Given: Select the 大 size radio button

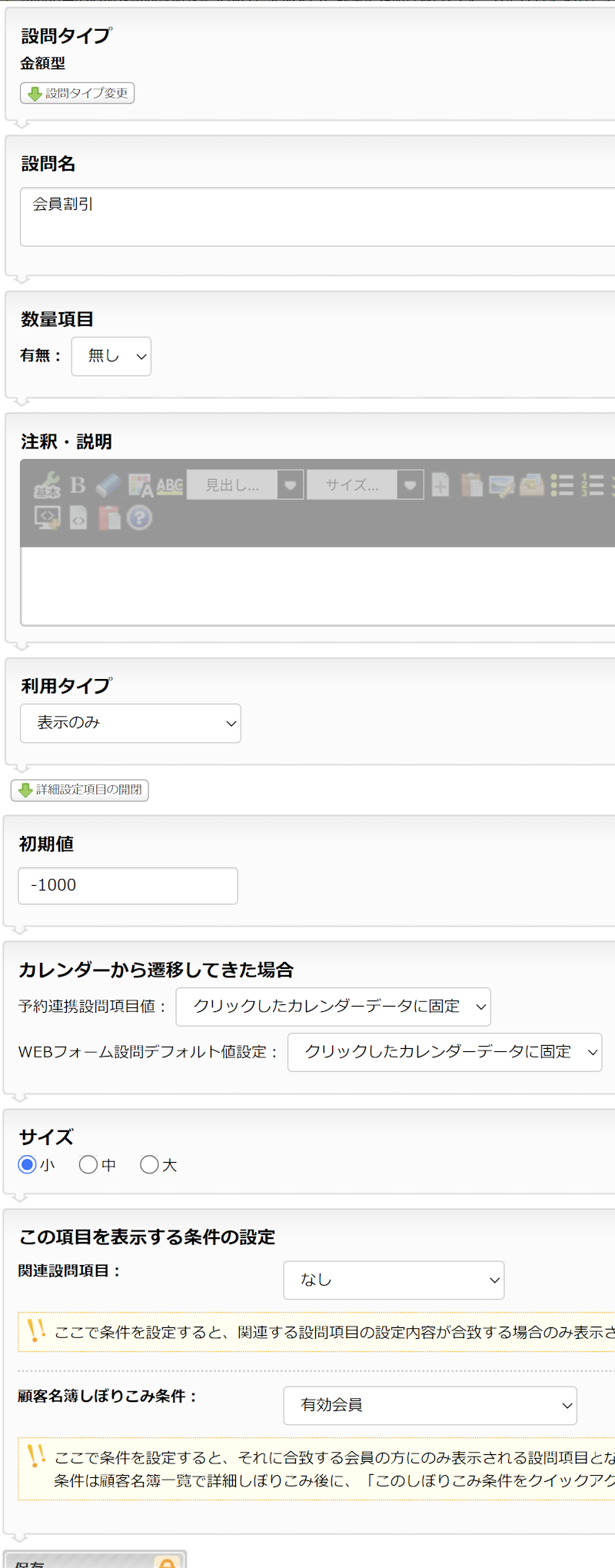Looking at the screenshot, I should pyautogui.click(x=149, y=1165).
